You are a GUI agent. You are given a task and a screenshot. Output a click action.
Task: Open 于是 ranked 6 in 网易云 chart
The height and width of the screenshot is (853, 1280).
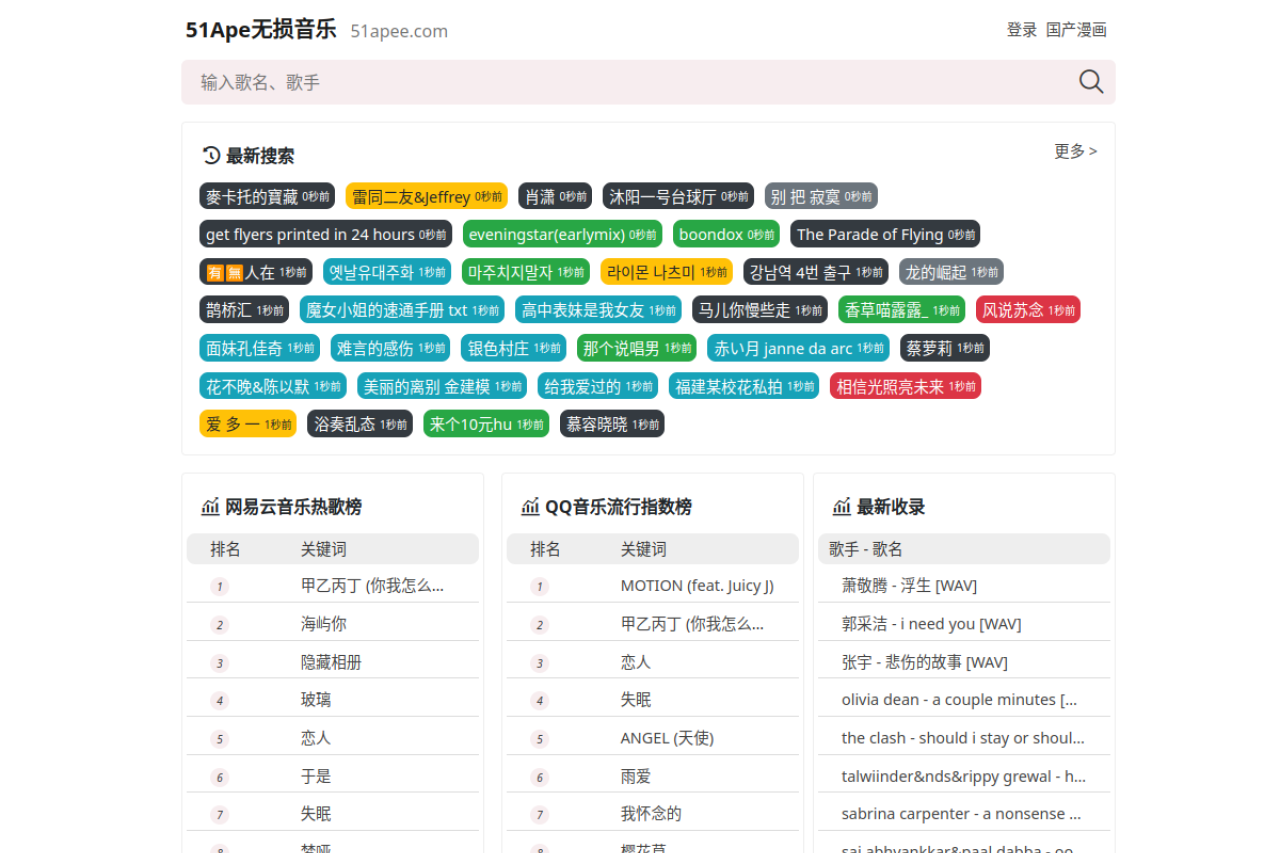point(316,776)
